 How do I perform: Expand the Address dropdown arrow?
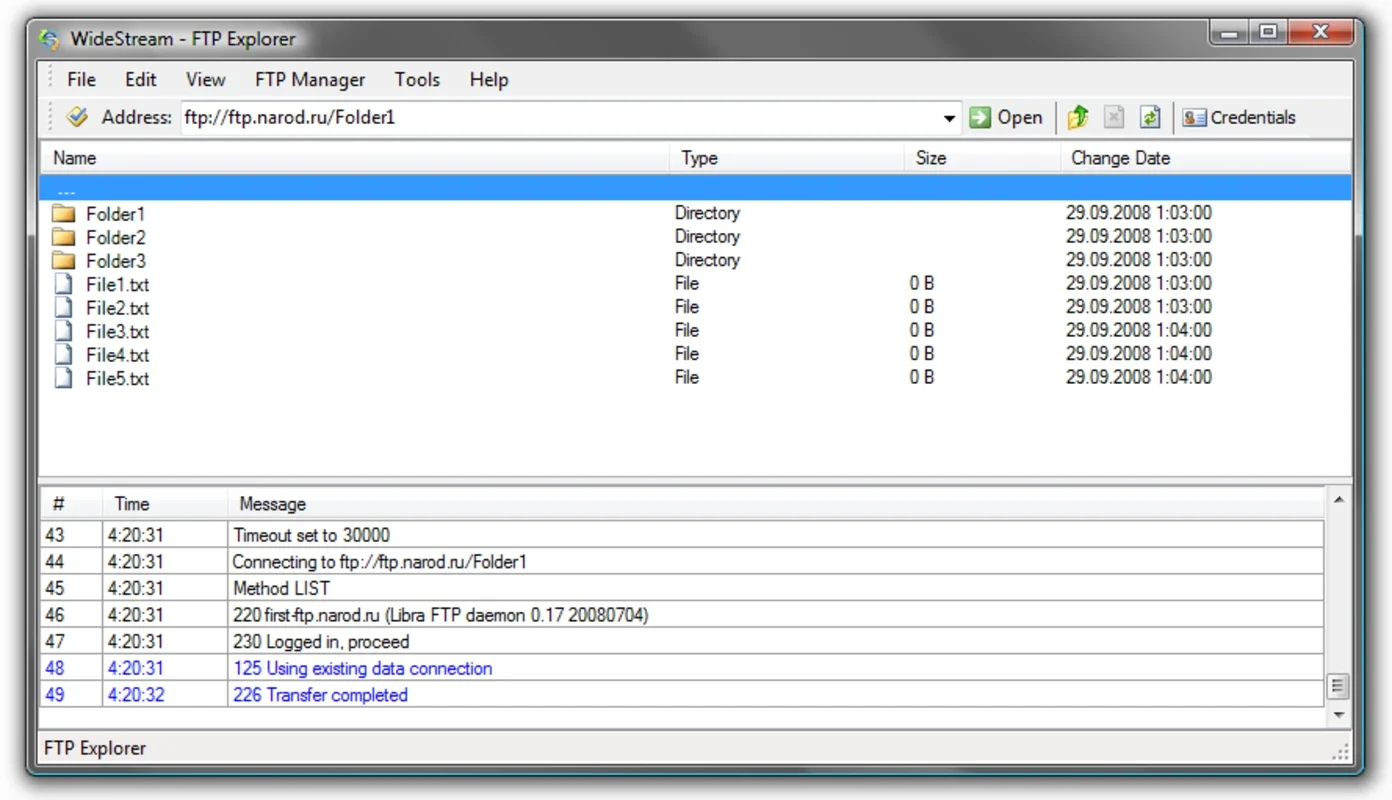(x=949, y=118)
